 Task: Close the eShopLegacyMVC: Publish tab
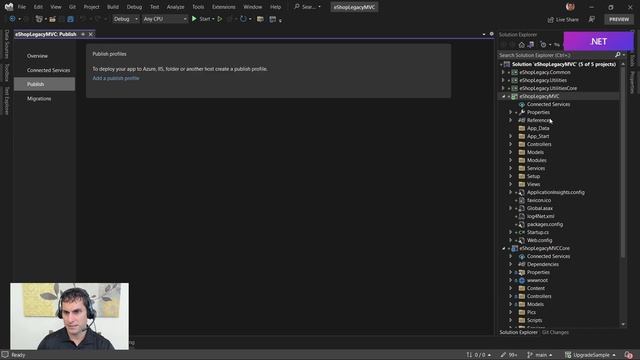pos(91,34)
